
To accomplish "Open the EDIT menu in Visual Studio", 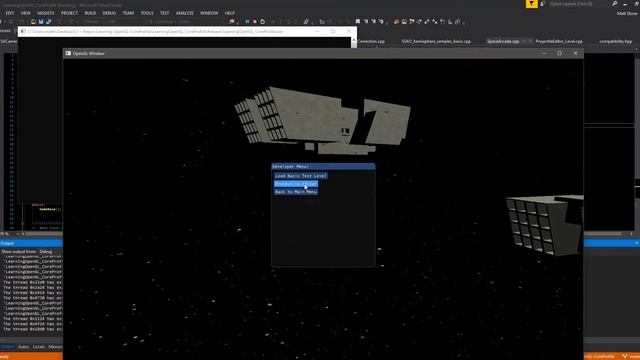I will tap(10, 13).
